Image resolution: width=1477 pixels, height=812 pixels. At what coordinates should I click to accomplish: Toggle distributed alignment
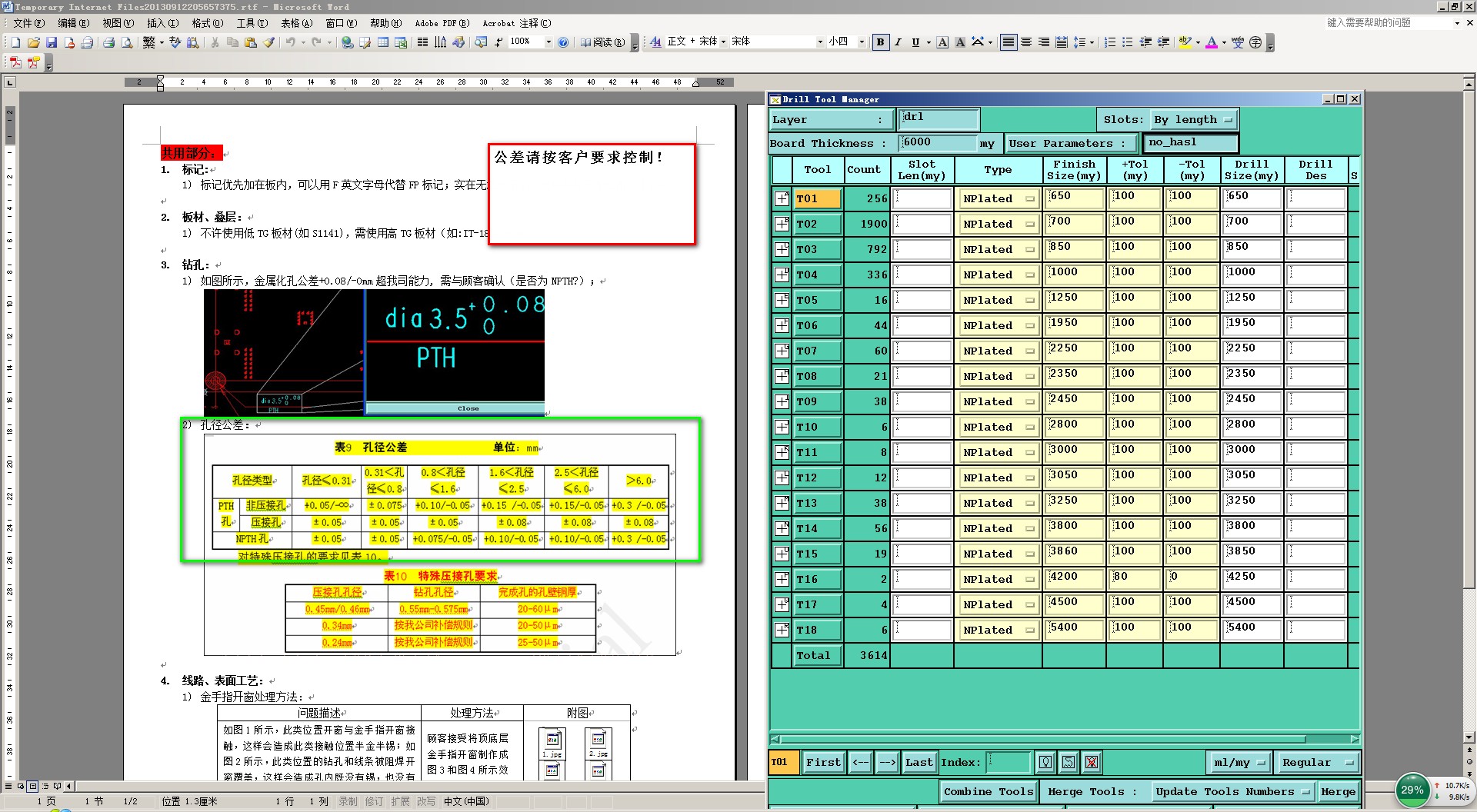point(1062,42)
